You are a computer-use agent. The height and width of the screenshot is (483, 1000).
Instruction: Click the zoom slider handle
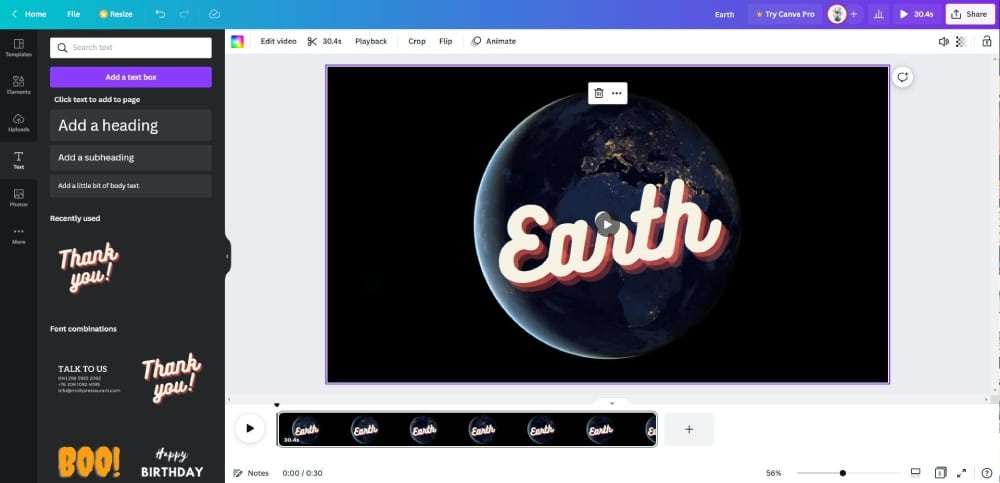click(x=843, y=473)
